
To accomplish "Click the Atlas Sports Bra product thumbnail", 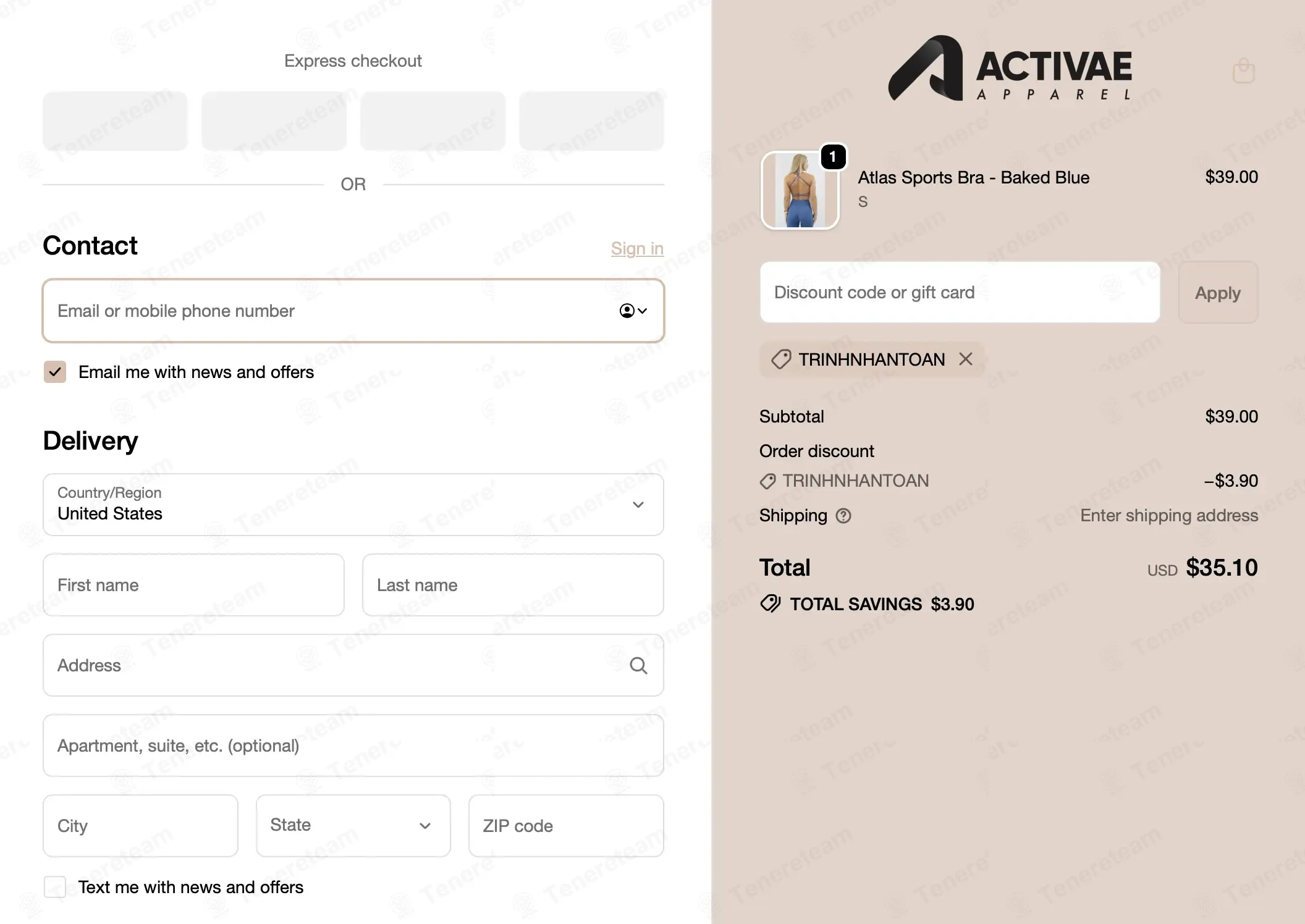I will point(800,190).
